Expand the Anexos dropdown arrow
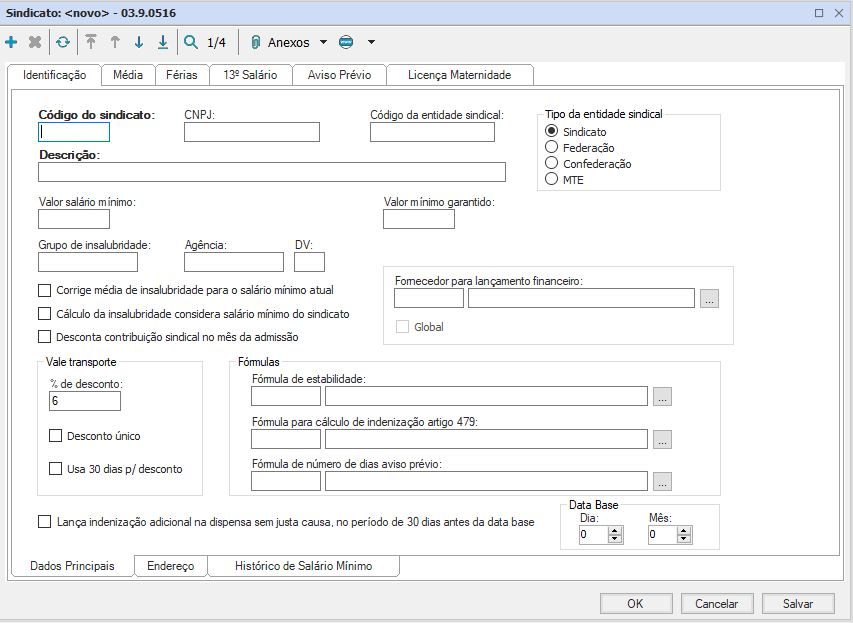Screen dimensions: 853x623 [323, 43]
